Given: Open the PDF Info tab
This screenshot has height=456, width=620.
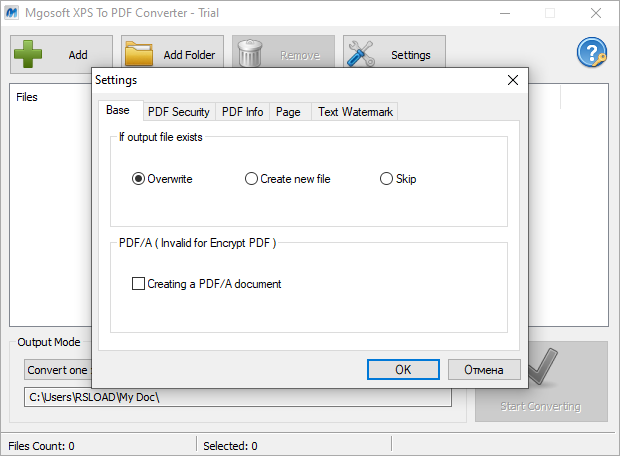Looking at the screenshot, I should pos(242,112).
